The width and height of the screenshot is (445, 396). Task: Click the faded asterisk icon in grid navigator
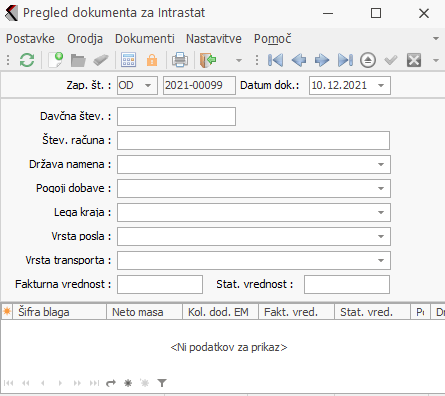(x=145, y=383)
